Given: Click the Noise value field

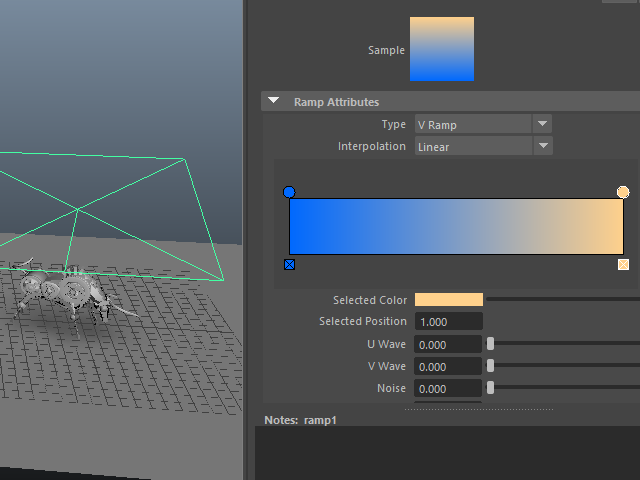Looking at the screenshot, I should [x=448, y=388].
